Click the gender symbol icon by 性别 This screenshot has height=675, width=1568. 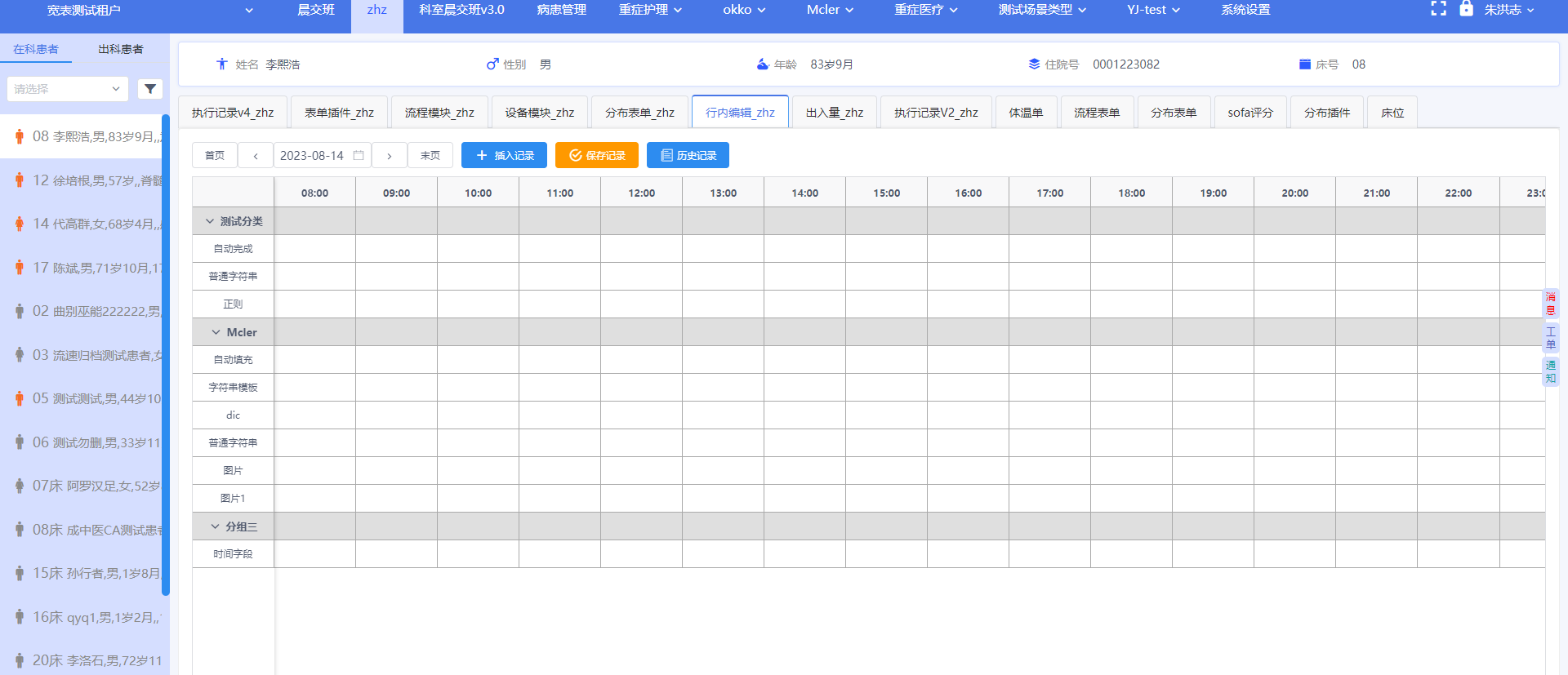point(492,64)
